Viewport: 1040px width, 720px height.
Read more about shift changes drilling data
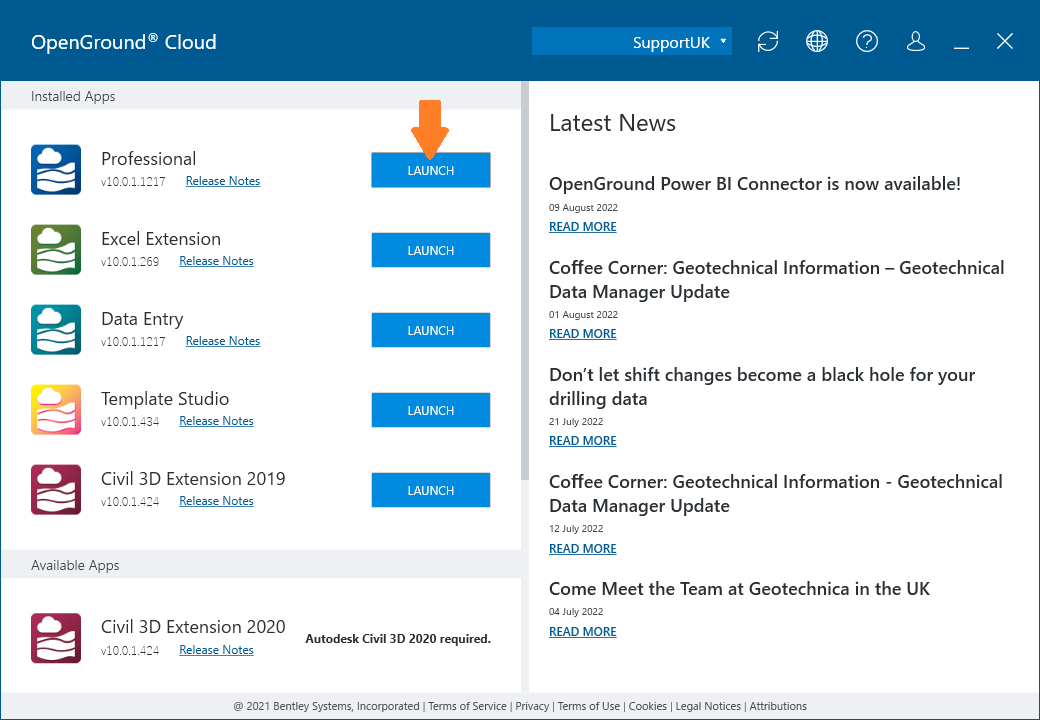(582, 441)
